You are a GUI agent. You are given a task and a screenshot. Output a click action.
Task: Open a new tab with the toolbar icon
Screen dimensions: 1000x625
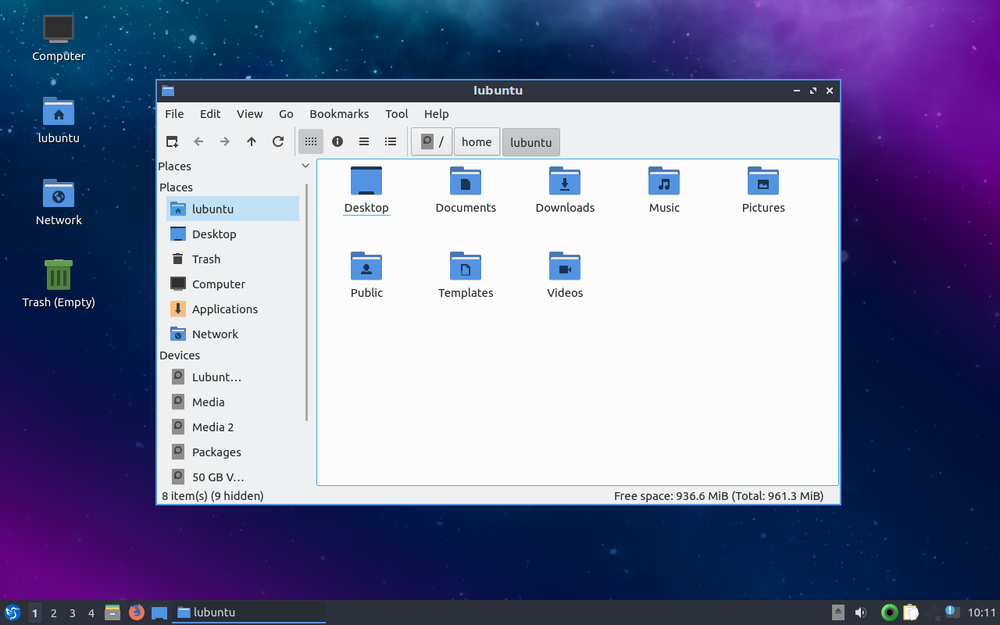tap(171, 141)
